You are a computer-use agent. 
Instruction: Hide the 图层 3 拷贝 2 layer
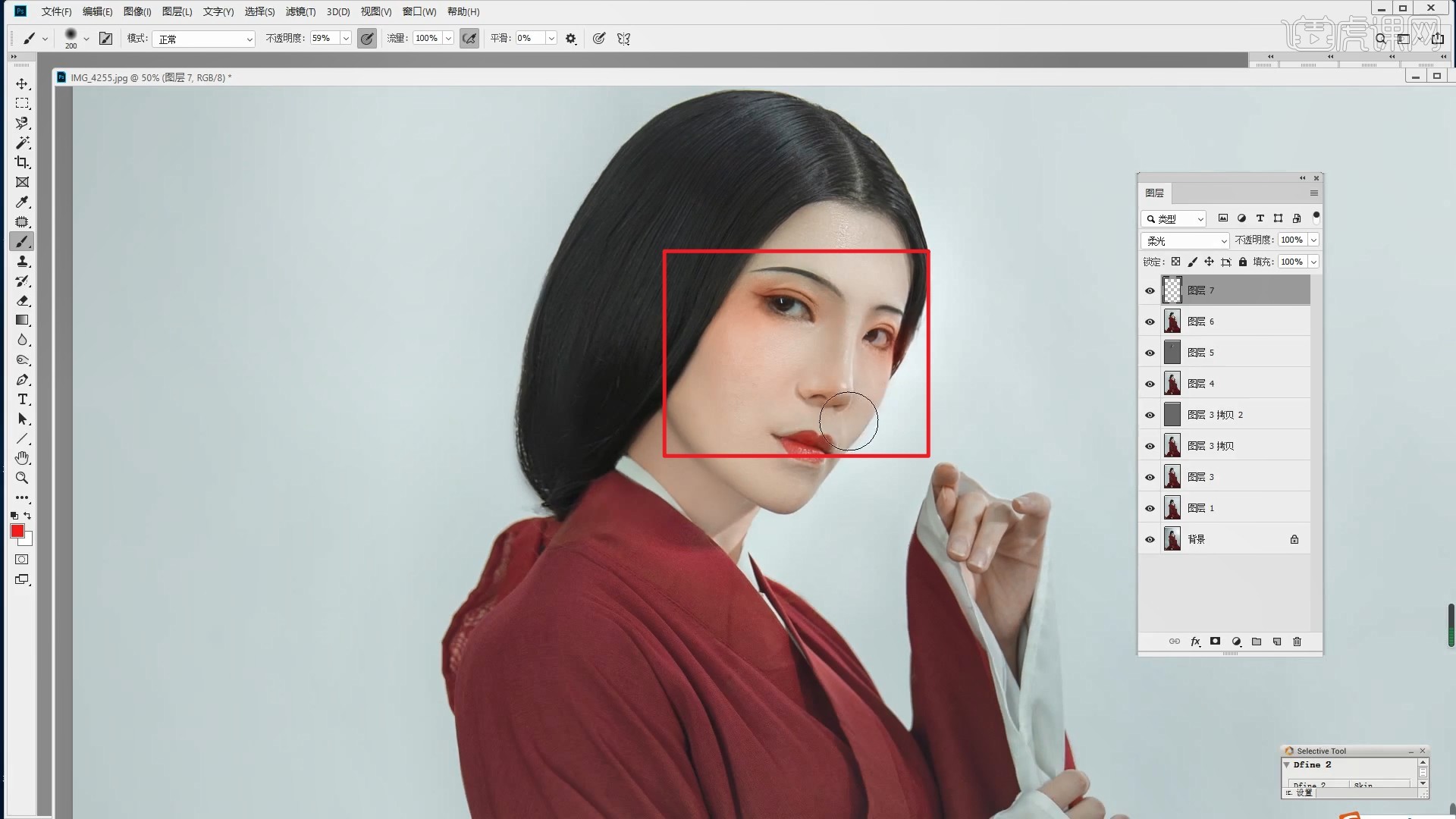[x=1150, y=415]
